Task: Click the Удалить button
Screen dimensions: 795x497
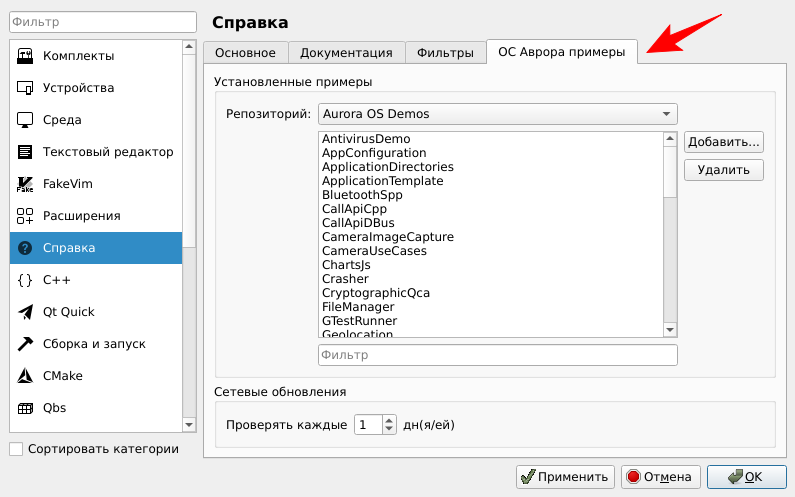Action: tap(723, 170)
